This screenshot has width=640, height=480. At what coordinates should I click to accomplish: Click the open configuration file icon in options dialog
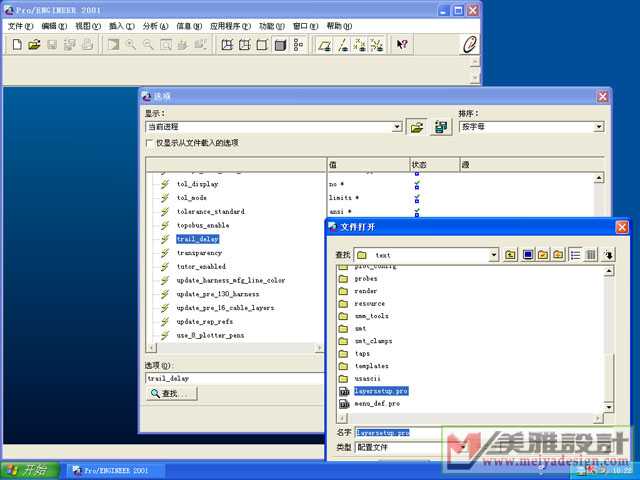[416, 127]
